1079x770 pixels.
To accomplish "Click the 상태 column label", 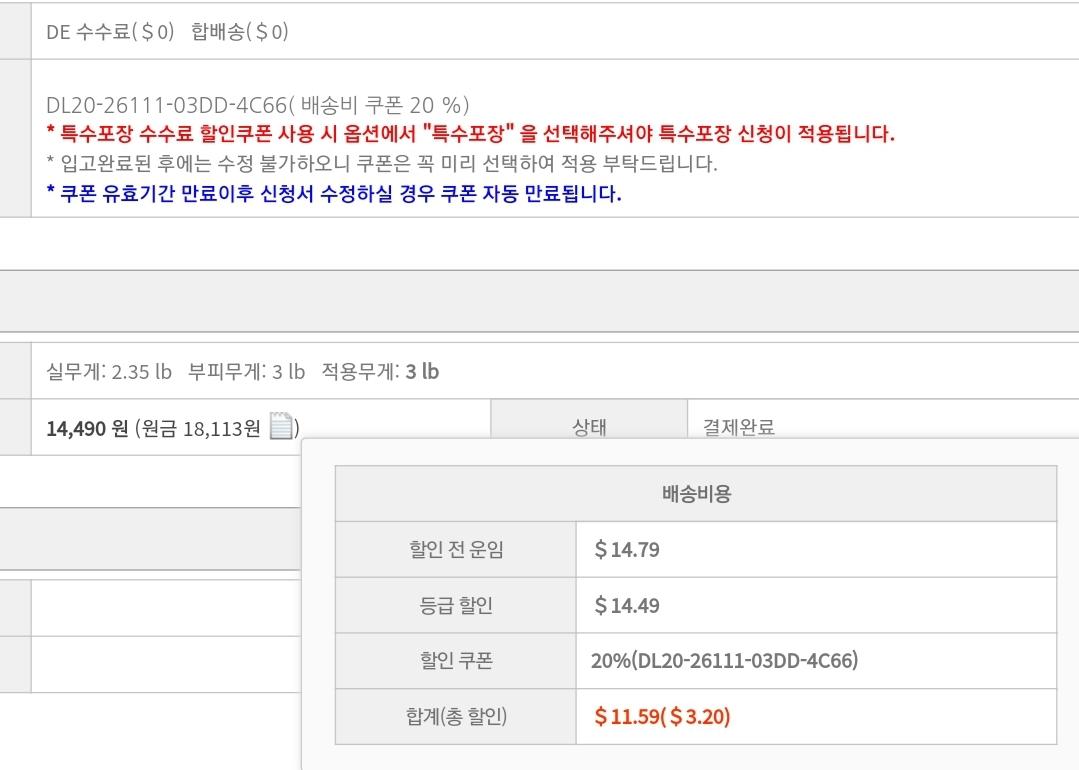I will point(589,429).
